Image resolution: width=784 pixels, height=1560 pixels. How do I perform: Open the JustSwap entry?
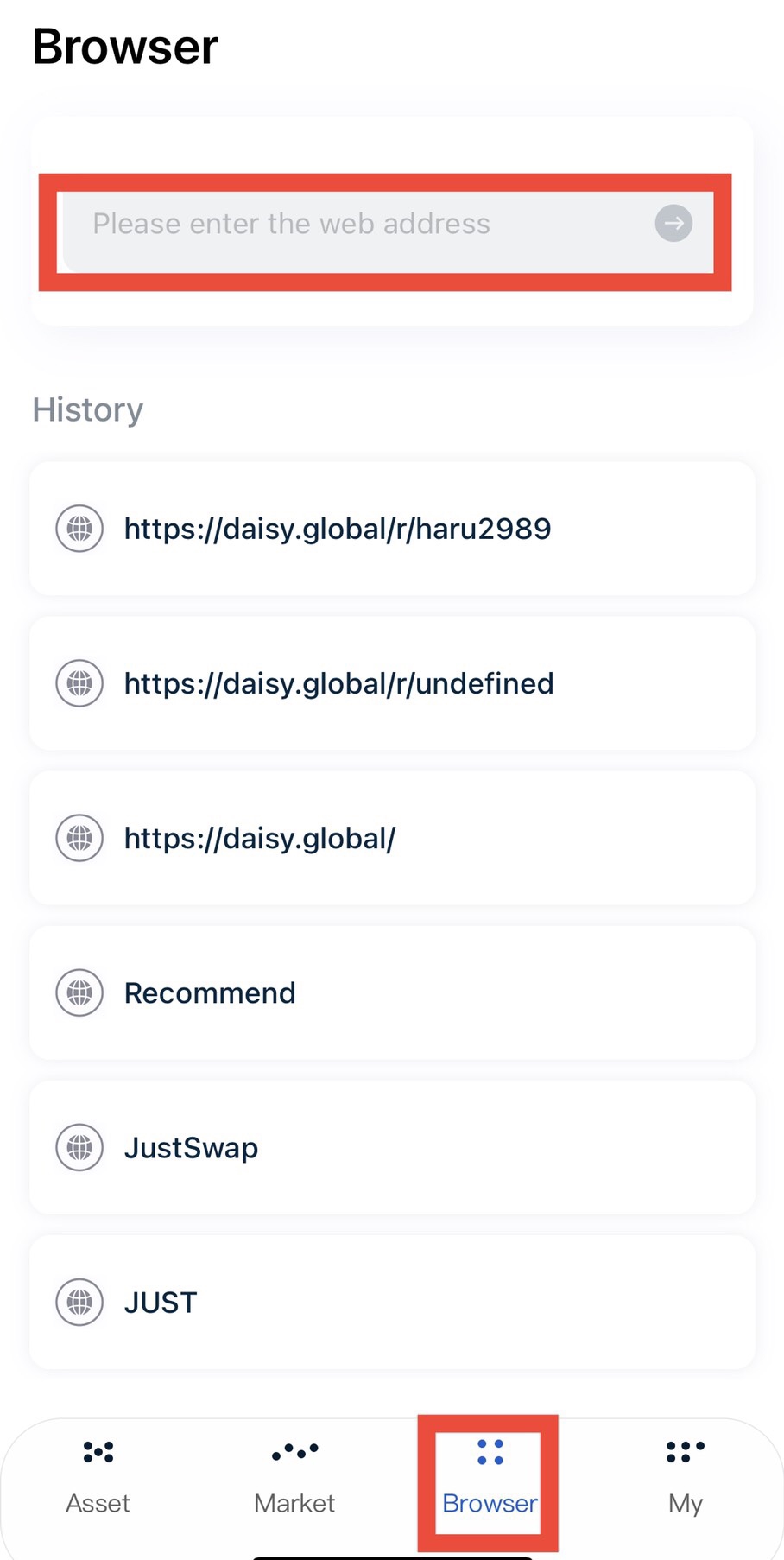pyautogui.click(x=392, y=1147)
